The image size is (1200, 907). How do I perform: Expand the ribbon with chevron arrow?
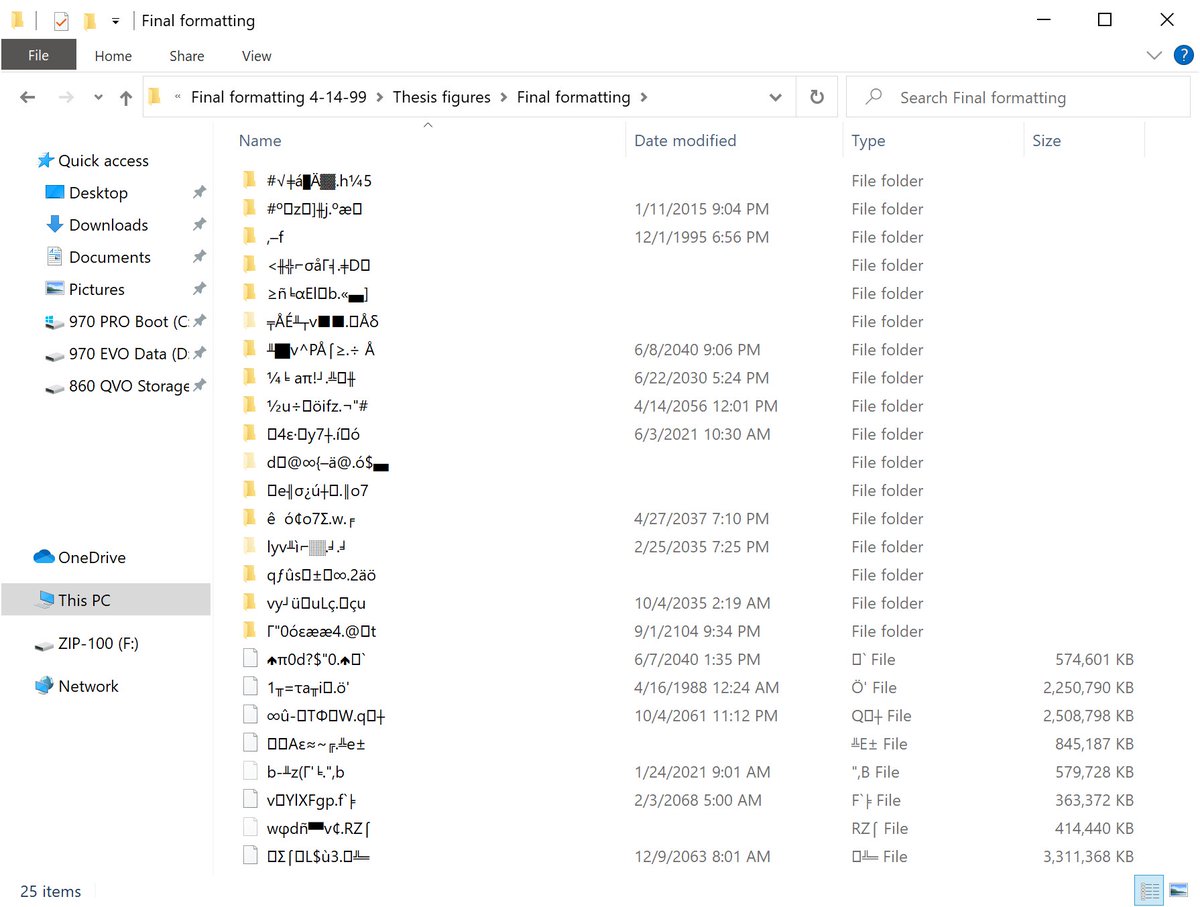1155,55
